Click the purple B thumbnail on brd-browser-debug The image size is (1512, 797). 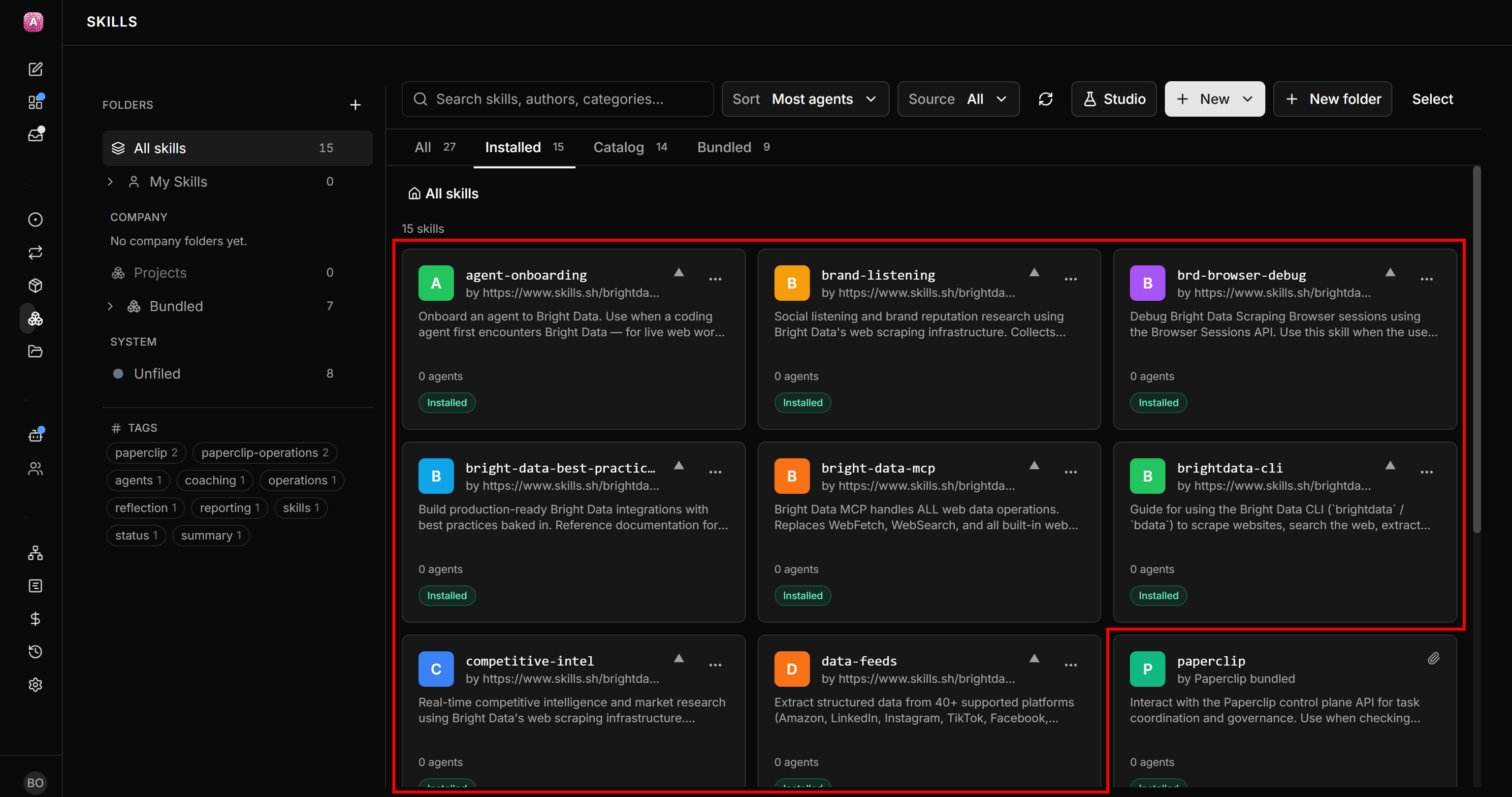pyautogui.click(x=1147, y=283)
